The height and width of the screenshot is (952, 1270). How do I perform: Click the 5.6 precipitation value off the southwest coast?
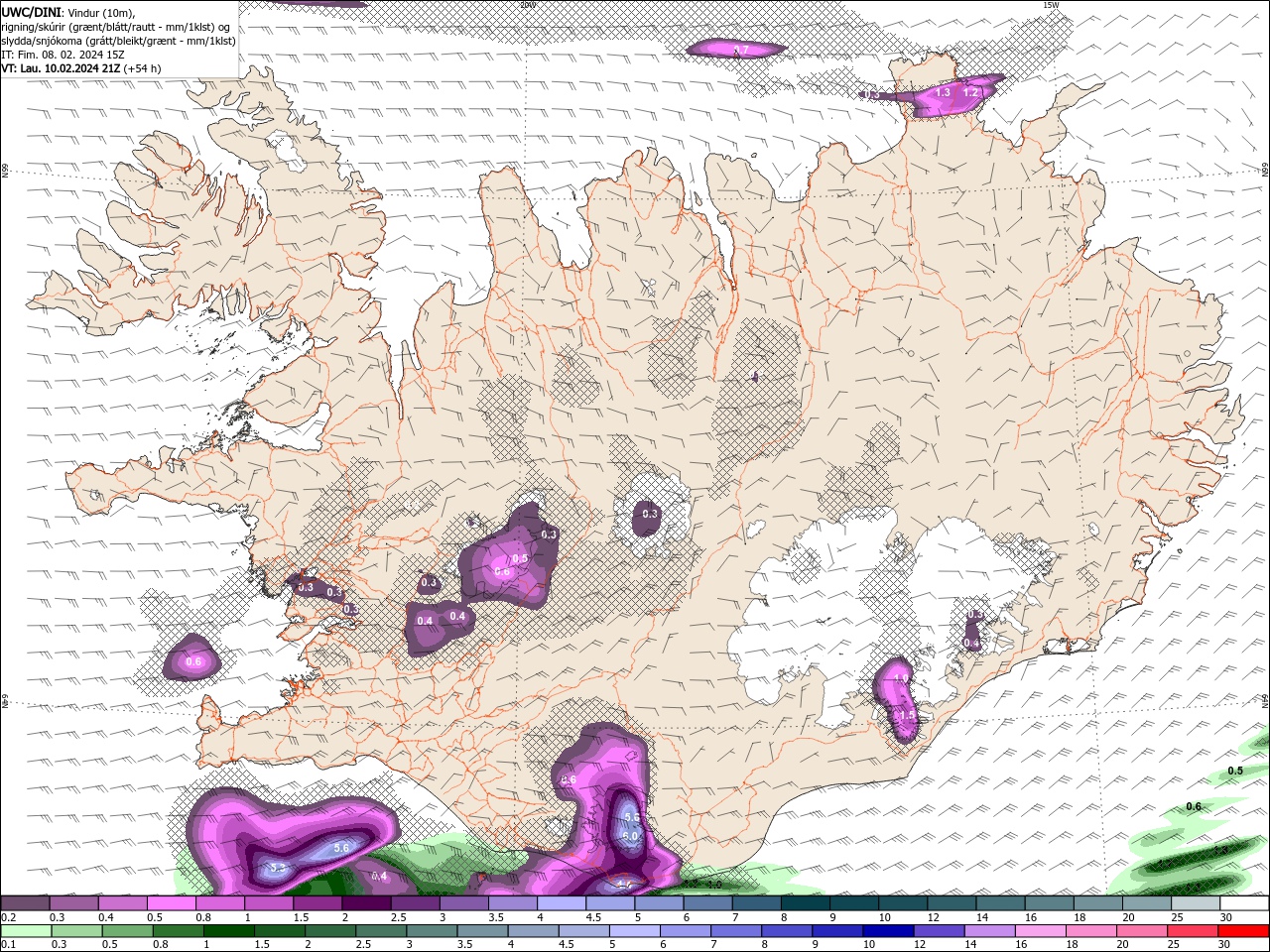pos(341,848)
